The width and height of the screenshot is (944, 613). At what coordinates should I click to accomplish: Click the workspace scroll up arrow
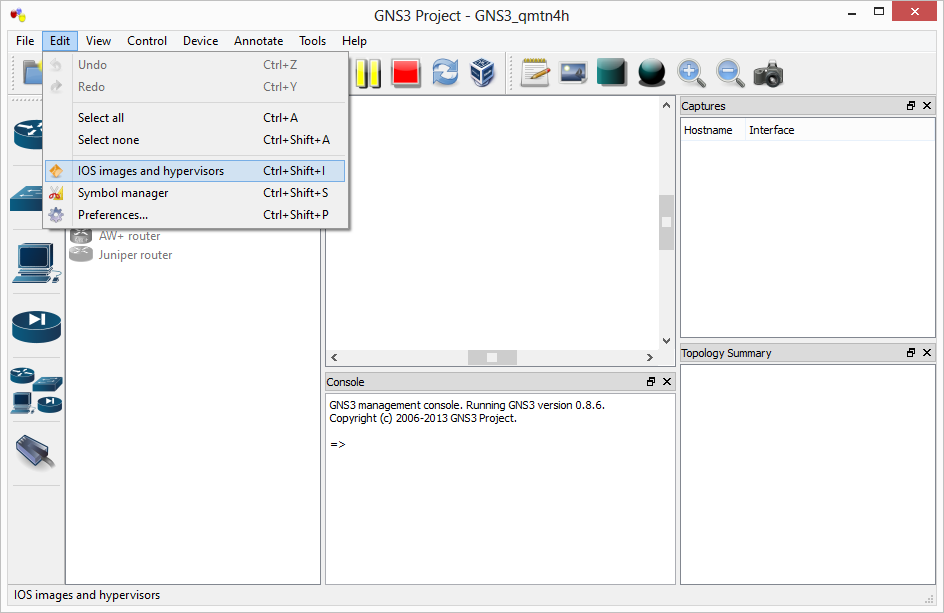coord(666,105)
